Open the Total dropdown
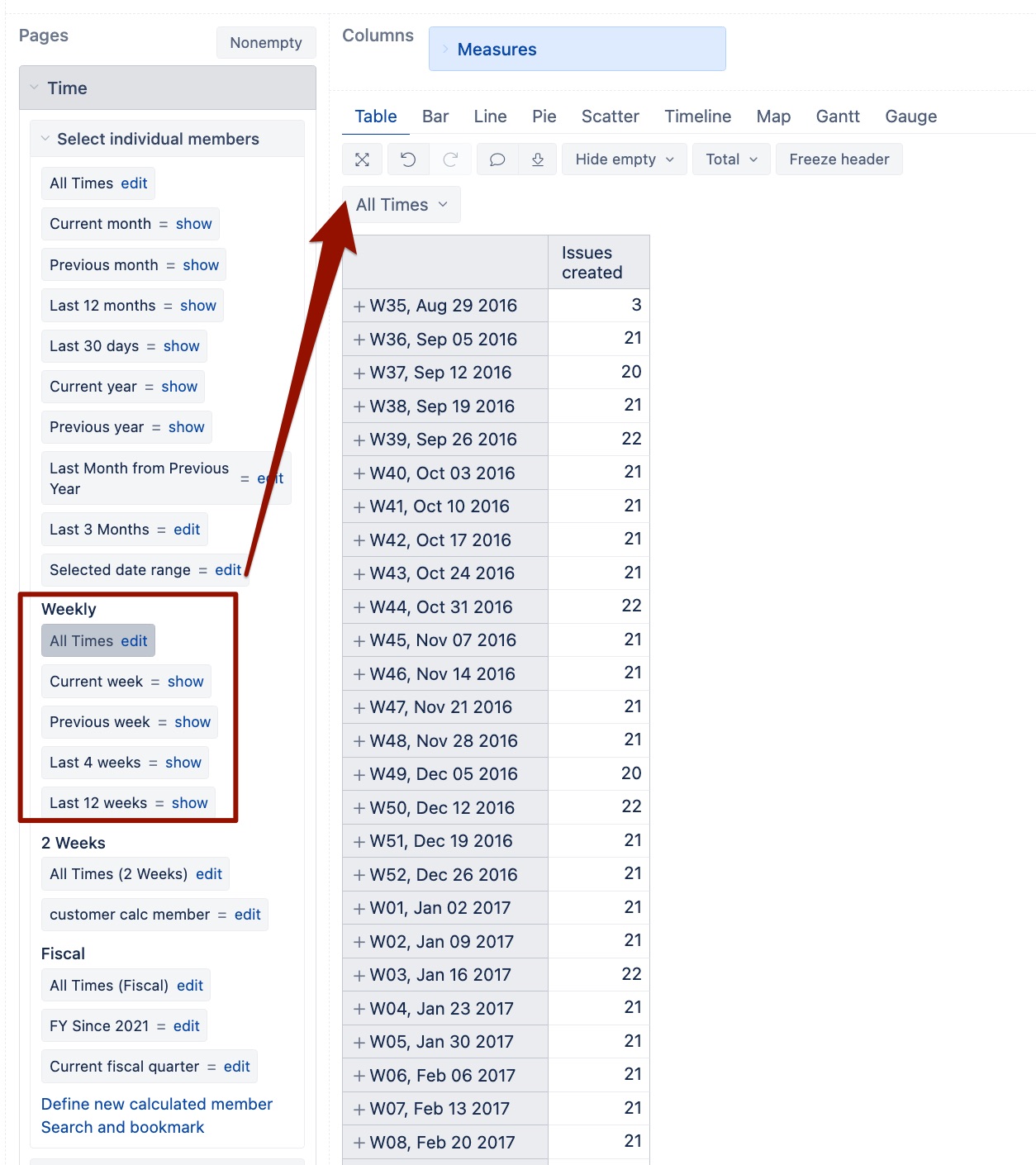The width and height of the screenshot is (1036, 1165). [x=732, y=159]
